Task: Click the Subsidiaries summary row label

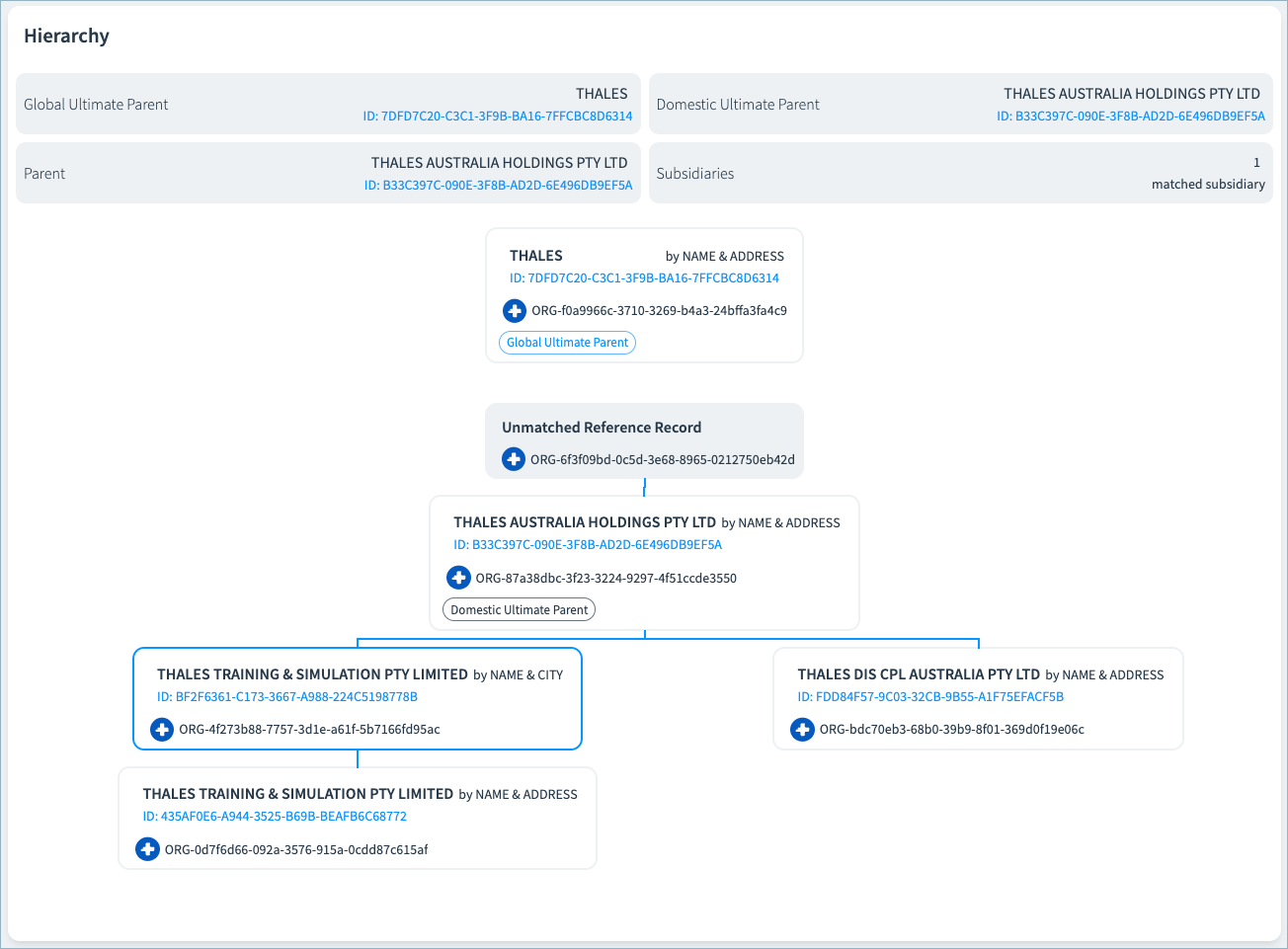Action: point(695,174)
